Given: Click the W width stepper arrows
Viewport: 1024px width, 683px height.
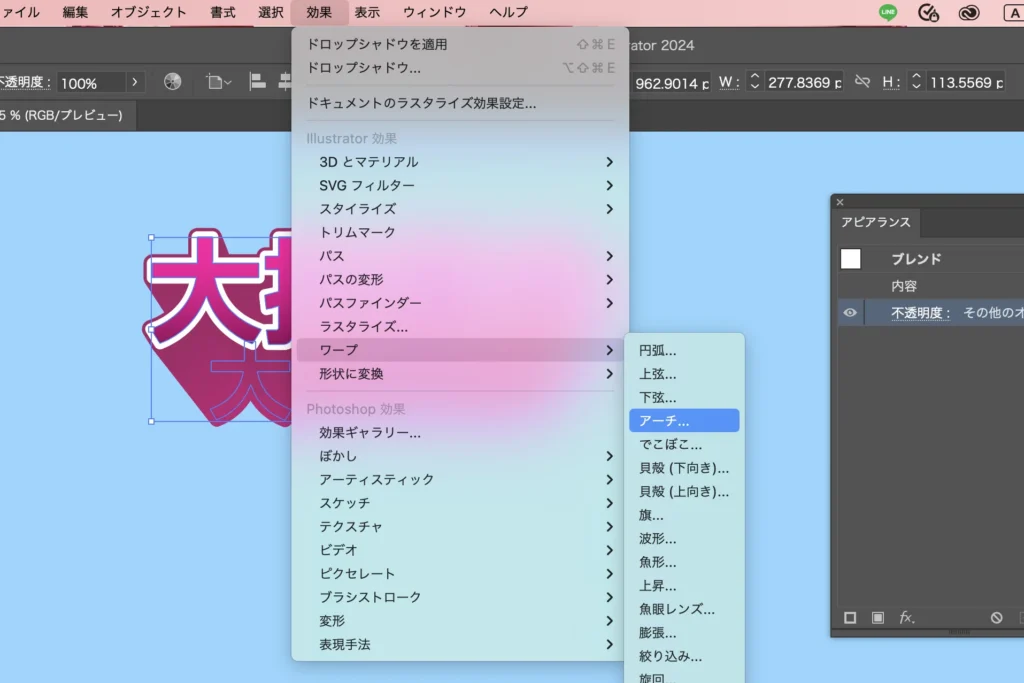Looking at the screenshot, I should coord(754,82).
